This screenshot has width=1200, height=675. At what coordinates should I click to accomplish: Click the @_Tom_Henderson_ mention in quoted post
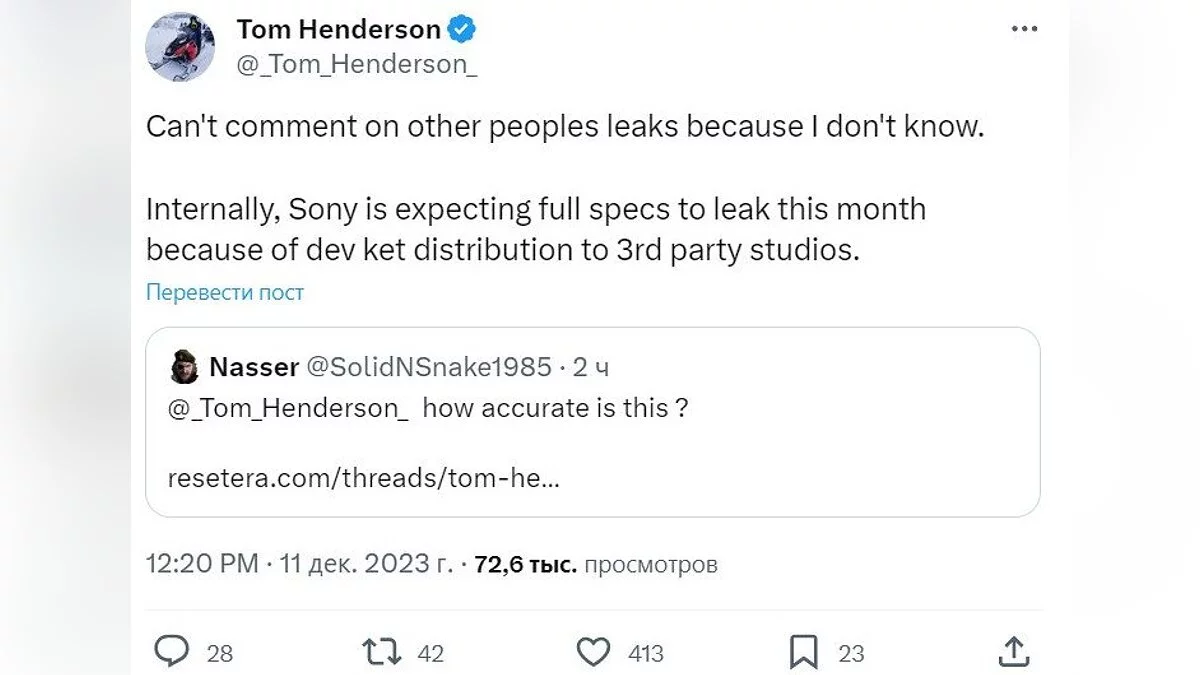[x=288, y=408]
